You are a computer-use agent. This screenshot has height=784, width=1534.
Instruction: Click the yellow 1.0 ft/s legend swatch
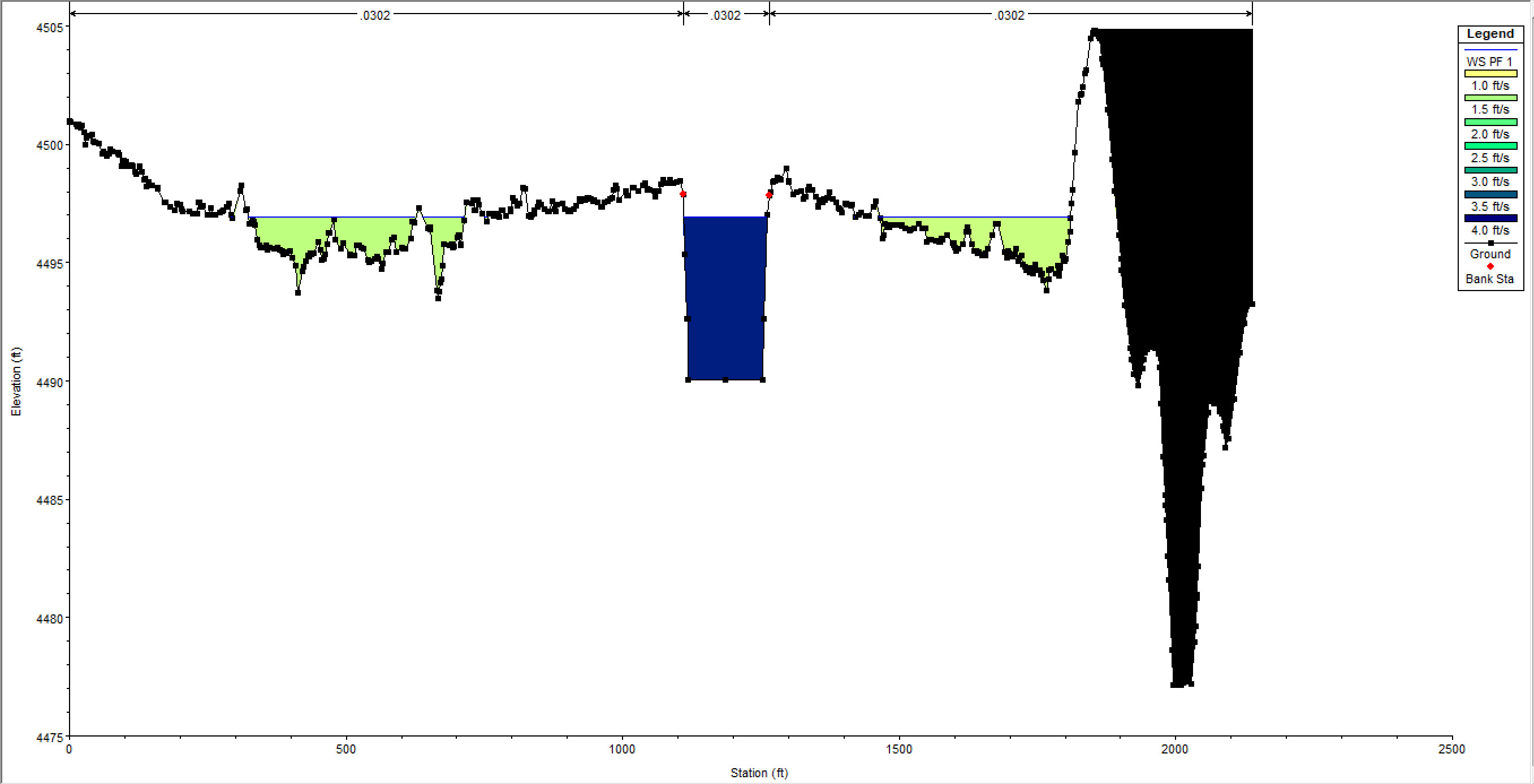tap(1490, 73)
